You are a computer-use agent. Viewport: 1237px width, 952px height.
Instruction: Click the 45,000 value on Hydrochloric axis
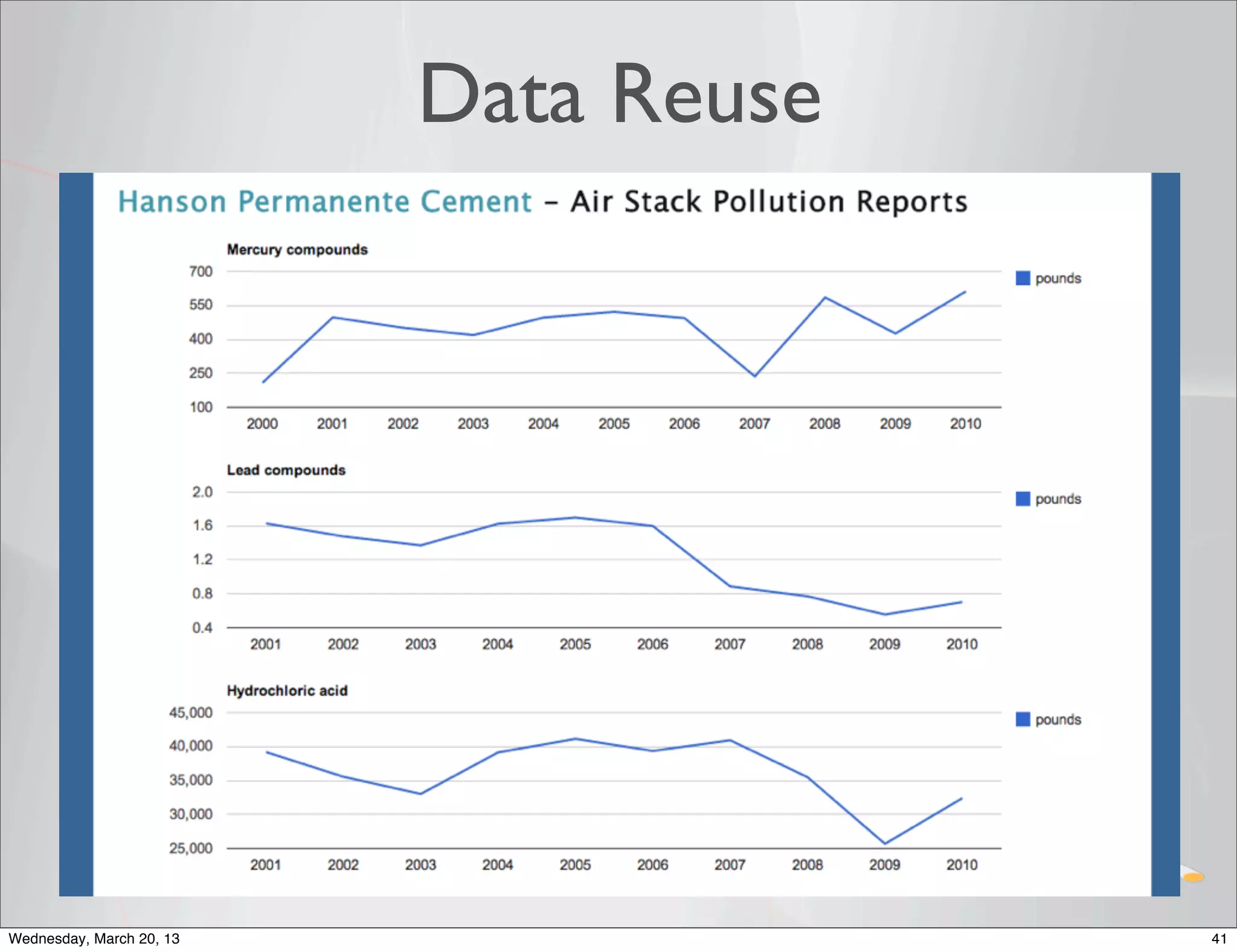(x=191, y=713)
